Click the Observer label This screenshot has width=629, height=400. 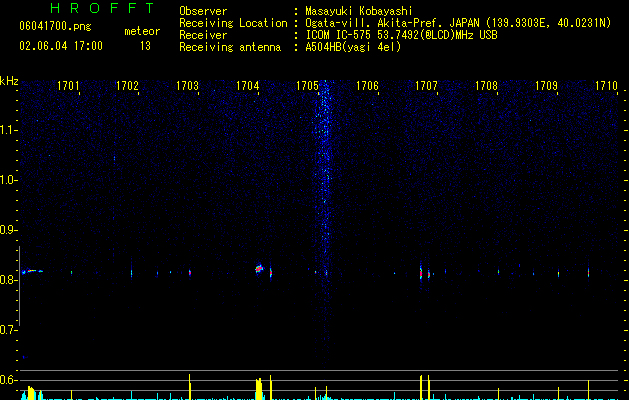[x=203, y=11]
